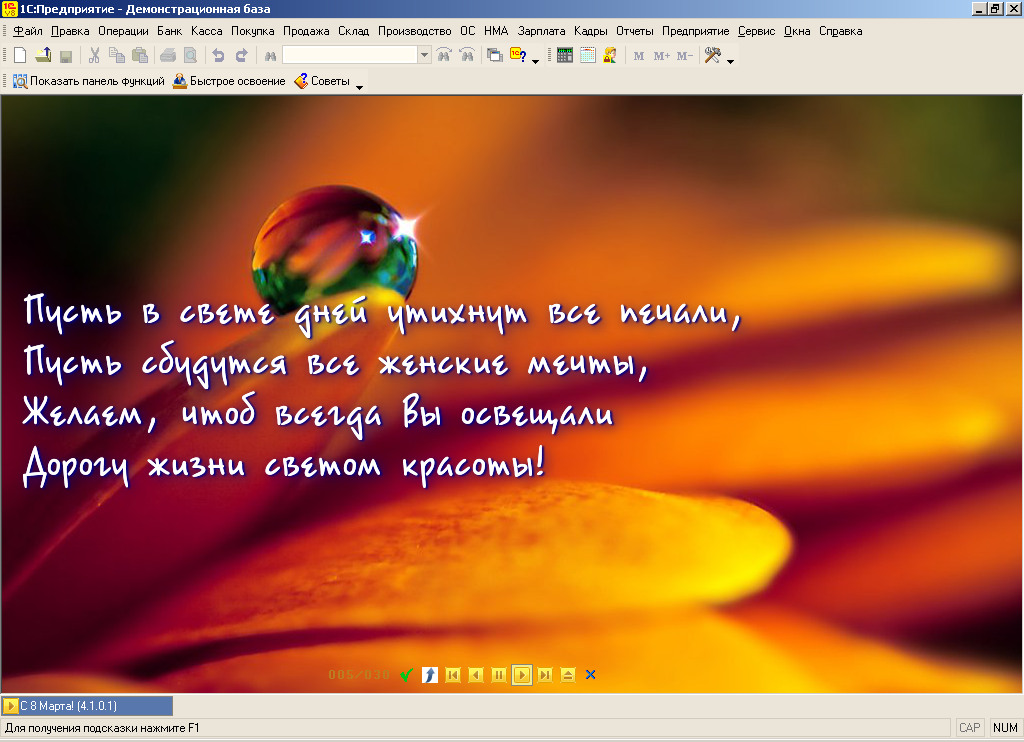This screenshot has width=1024, height=742.
Task: Click the windows list icon
Action: pos(495,56)
